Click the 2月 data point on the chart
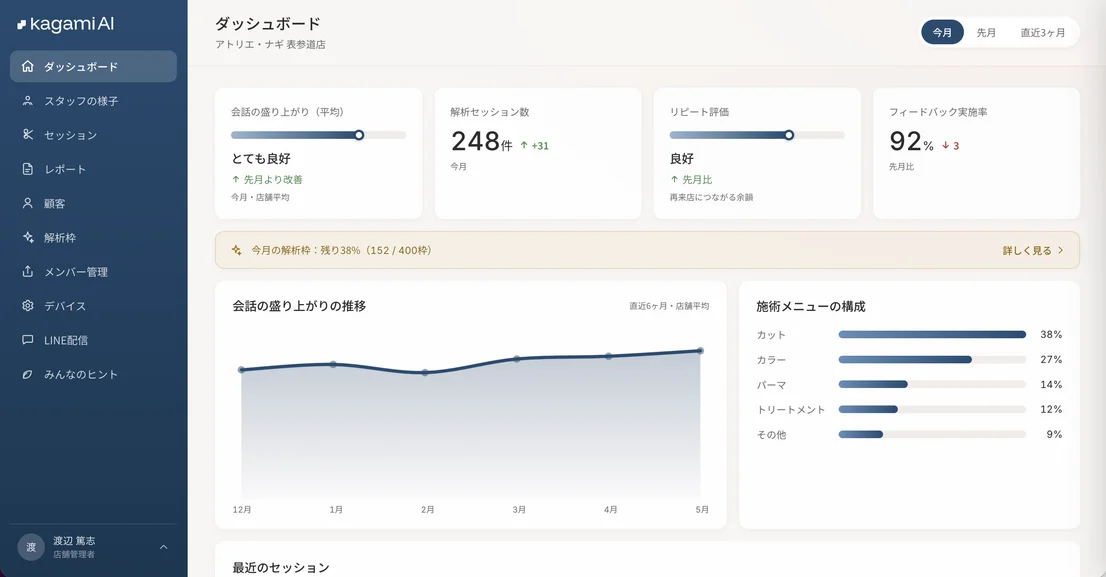Screen dimensions: 1106x577 [x=425, y=372]
